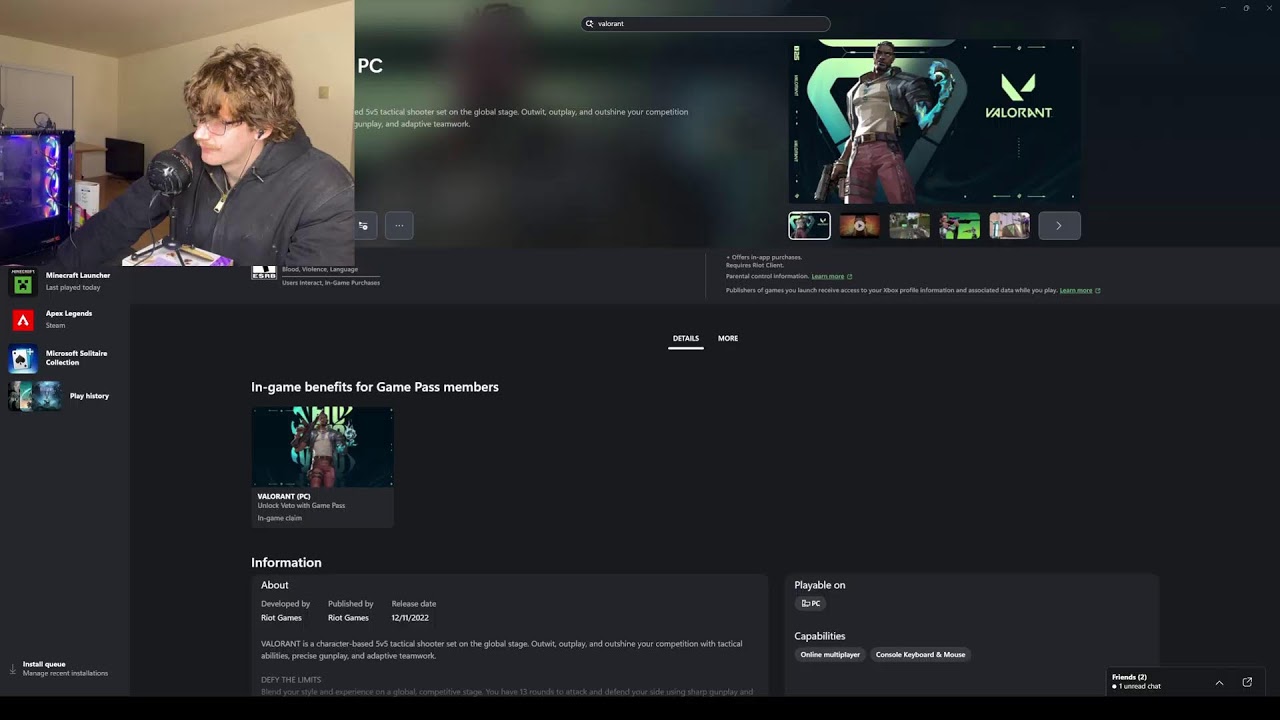
Task: Click the Information section heading
Action: 286,563
